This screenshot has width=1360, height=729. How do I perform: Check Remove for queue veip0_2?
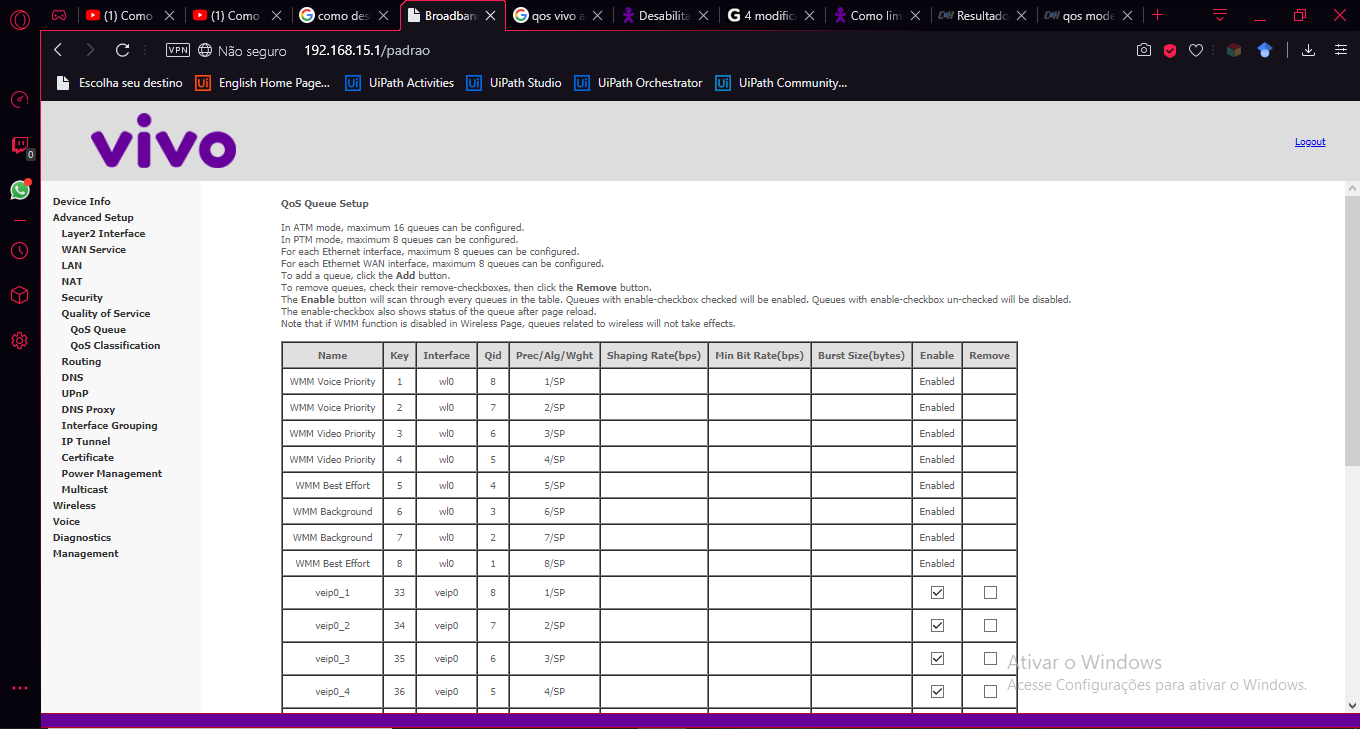[990, 626]
